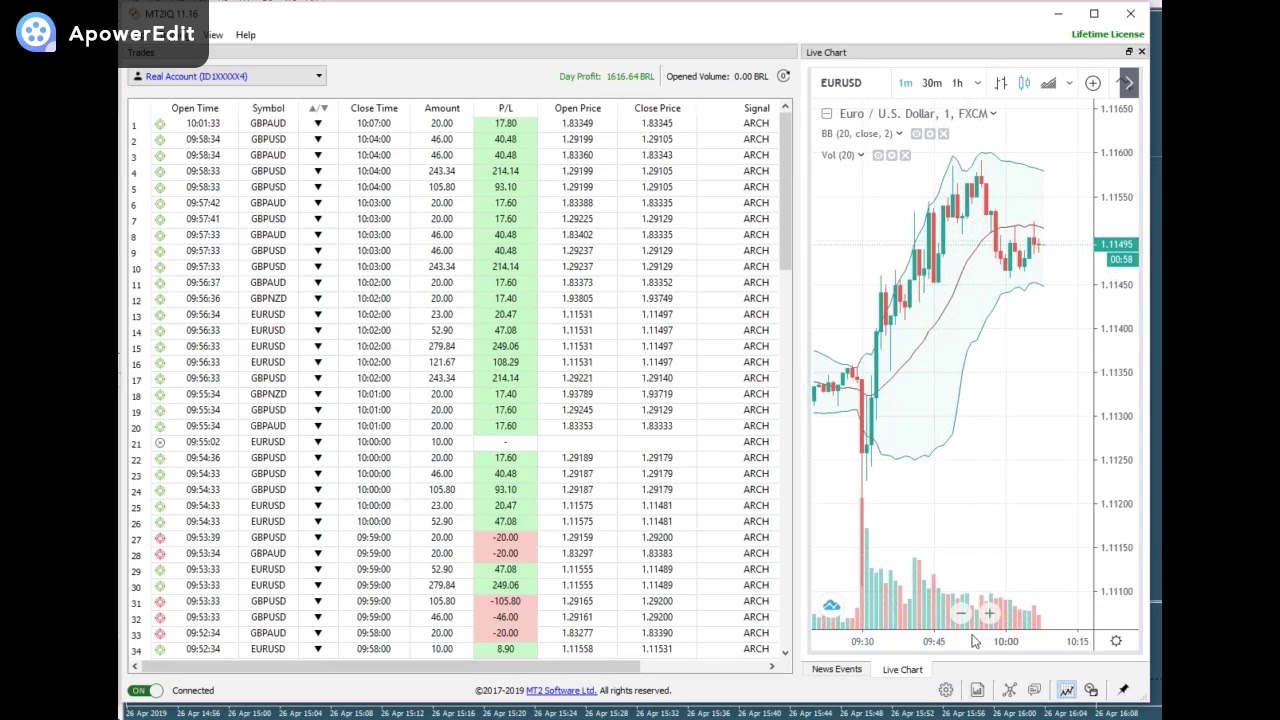Click the 249.06 P/L cell in row 15
This screenshot has height=720, width=1280.
pyautogui.click(x=506, y=346)
